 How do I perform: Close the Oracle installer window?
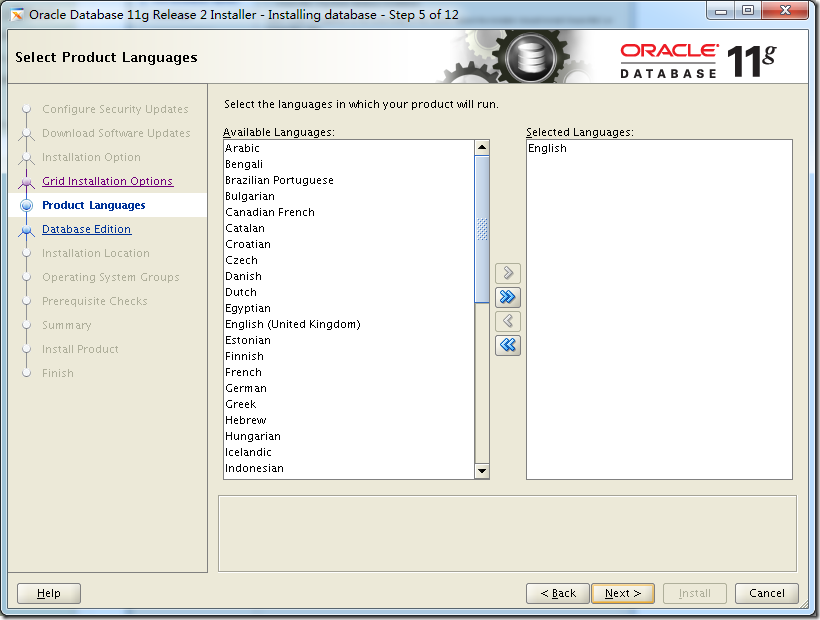coord(785,11)
